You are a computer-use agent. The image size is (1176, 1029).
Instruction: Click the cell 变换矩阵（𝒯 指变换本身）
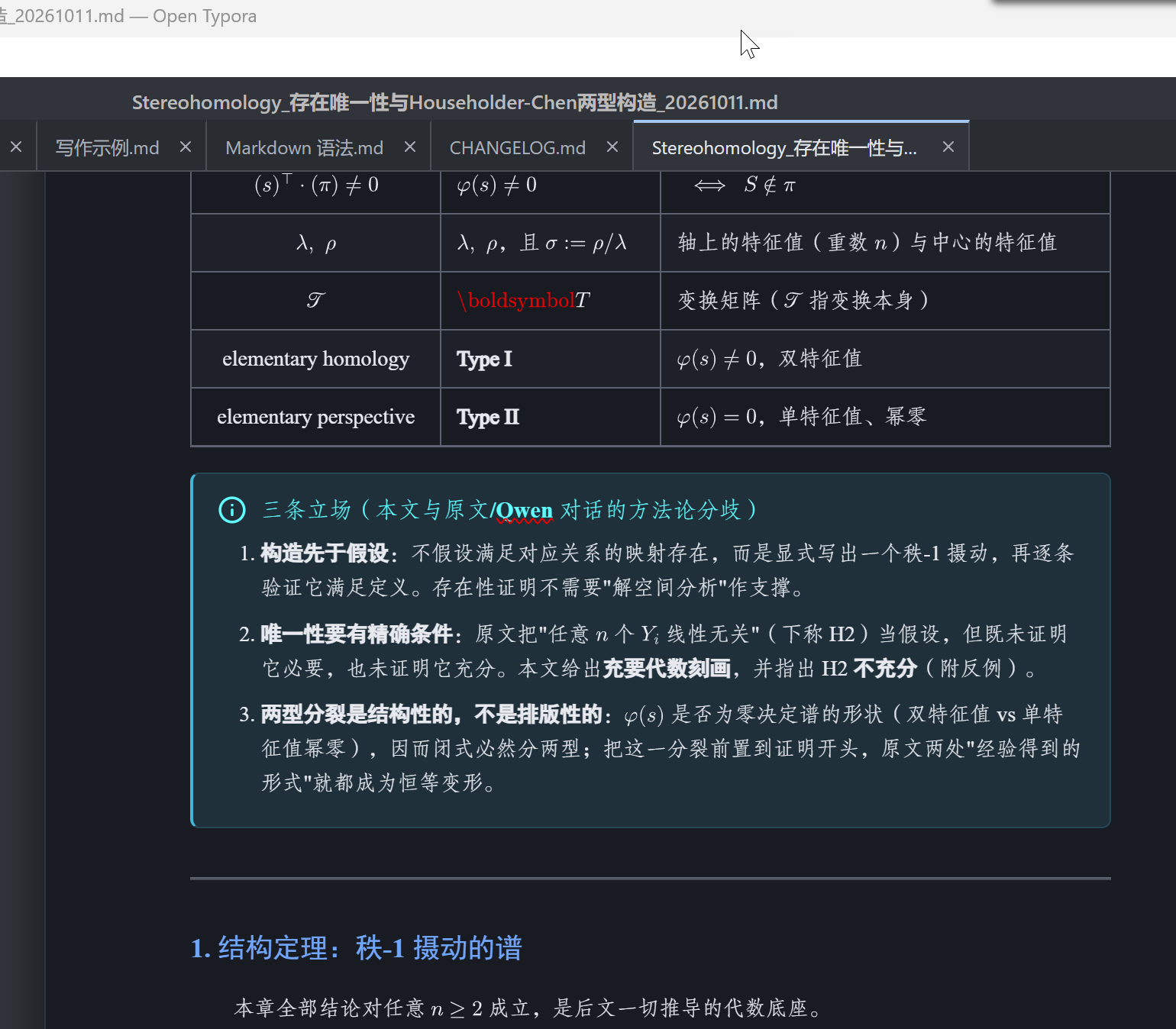(x=885, y=301)
